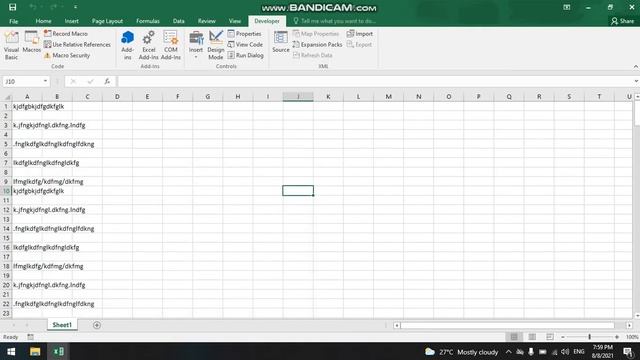Open control Properties
This screenshot has width=640, height=360.
[x=244, y=33]
